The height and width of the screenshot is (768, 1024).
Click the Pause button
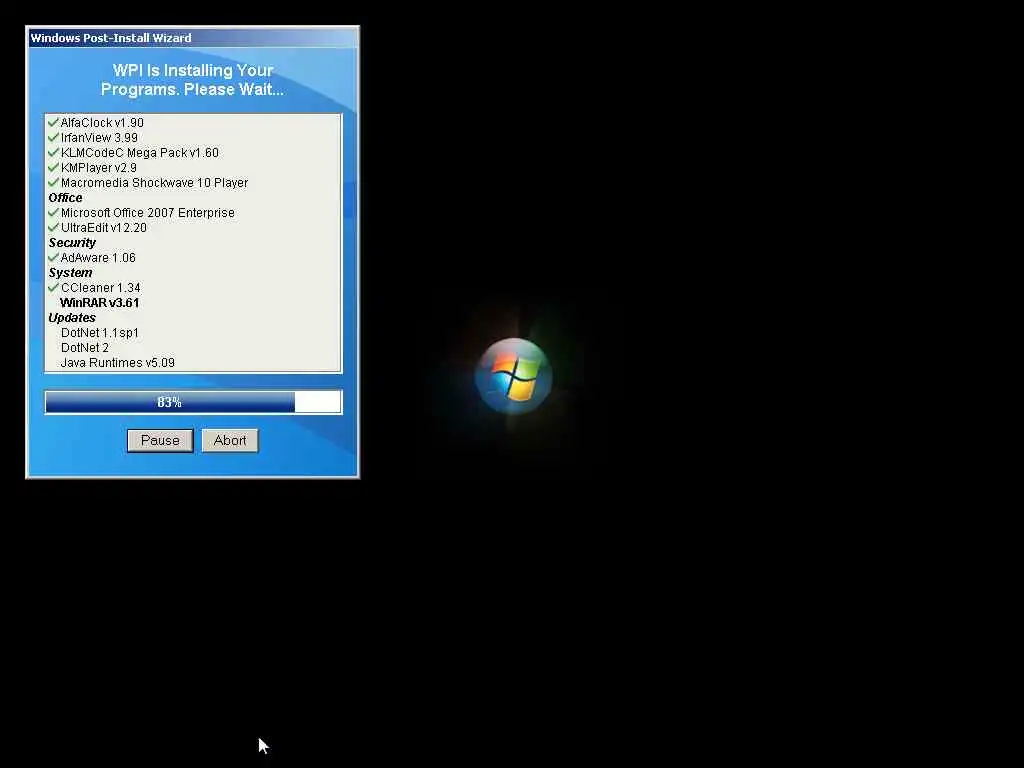tap(160, 441)
